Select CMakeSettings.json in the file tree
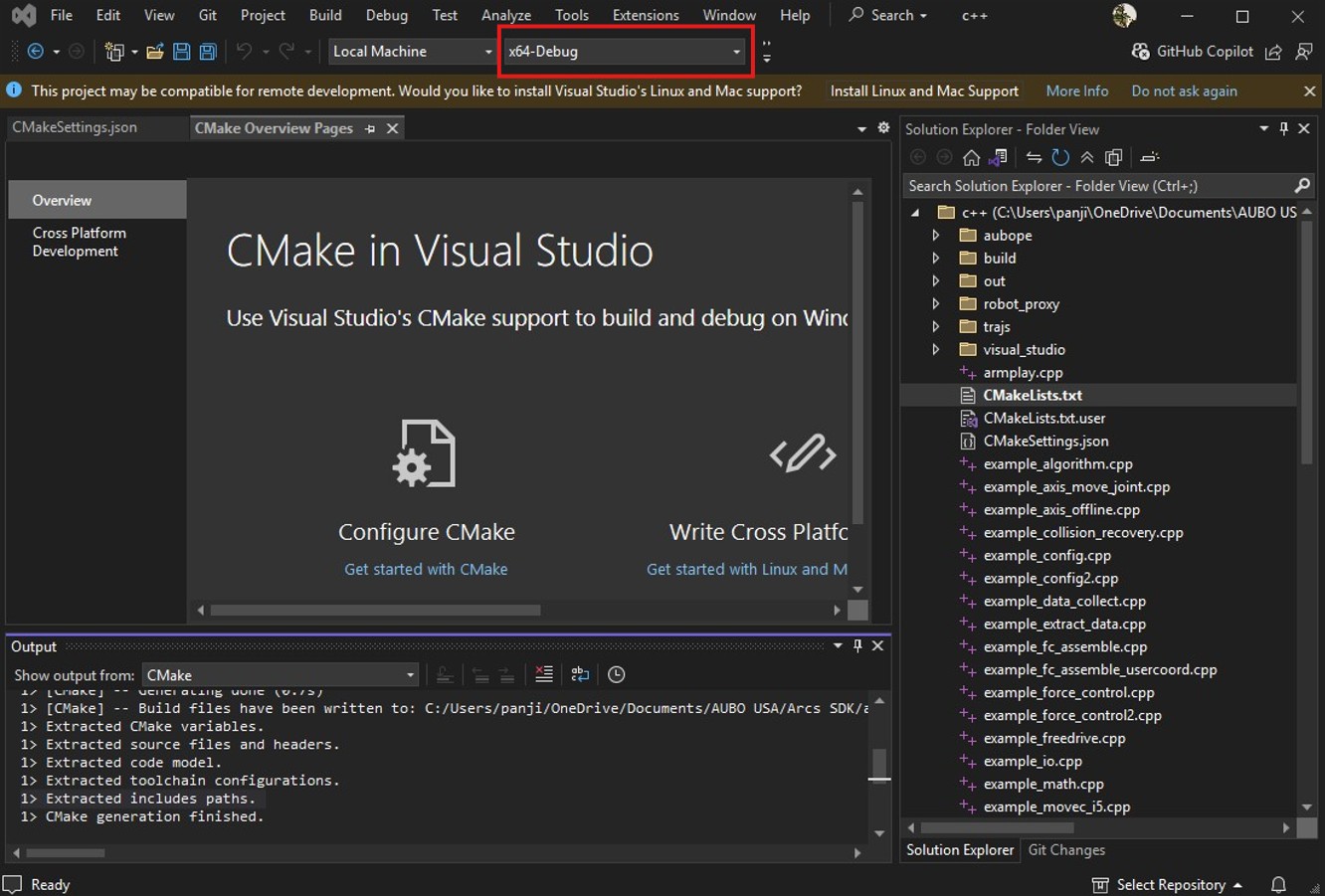1325x896 pixels. coord(1045,442)
